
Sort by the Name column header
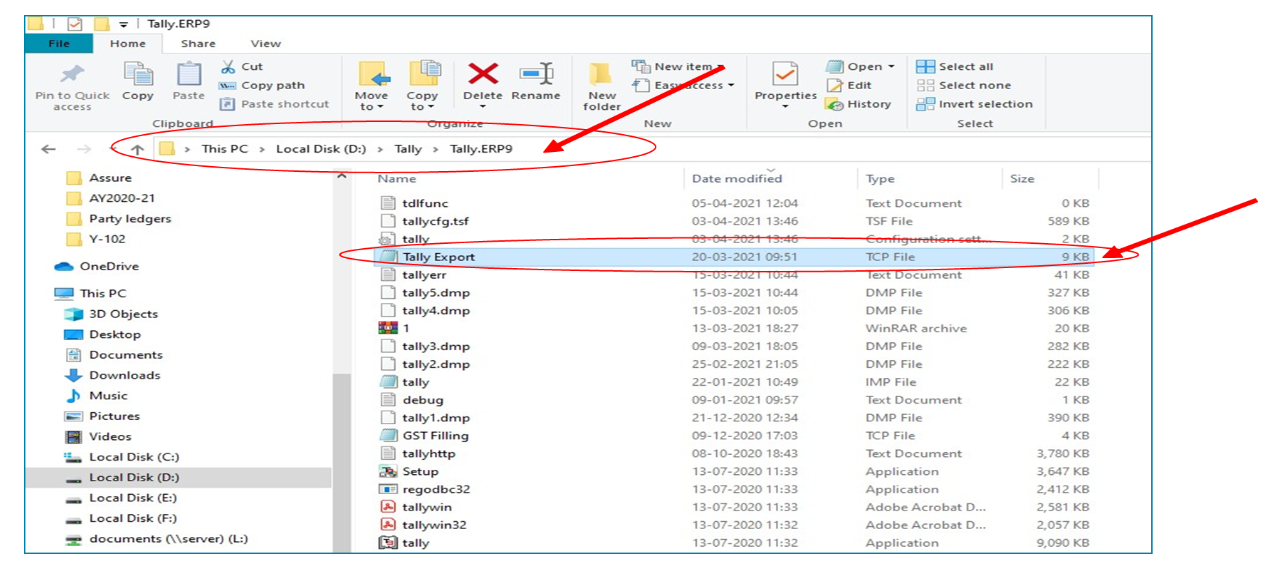(397, 179)
